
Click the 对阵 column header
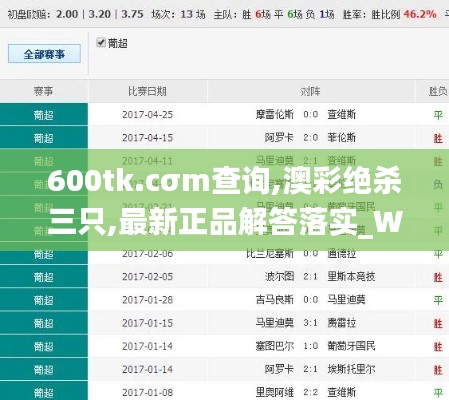310,91
